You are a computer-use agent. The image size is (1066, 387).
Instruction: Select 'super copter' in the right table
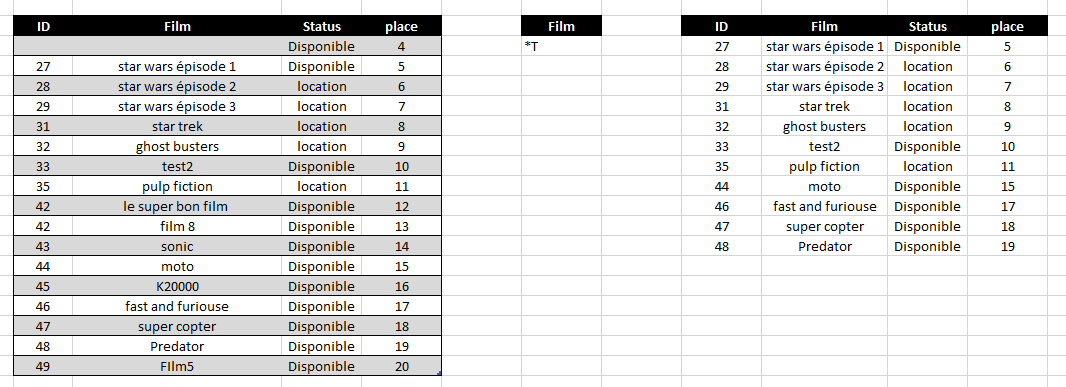824,226
